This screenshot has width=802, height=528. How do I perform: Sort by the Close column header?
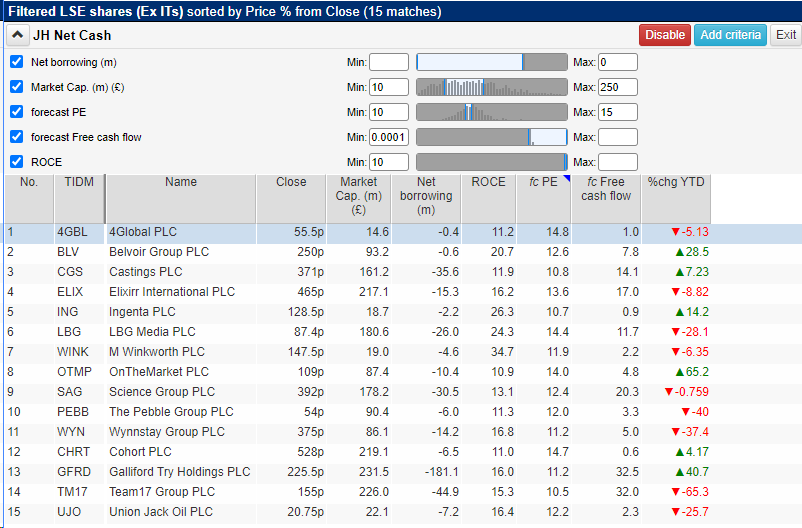[291, 199]
